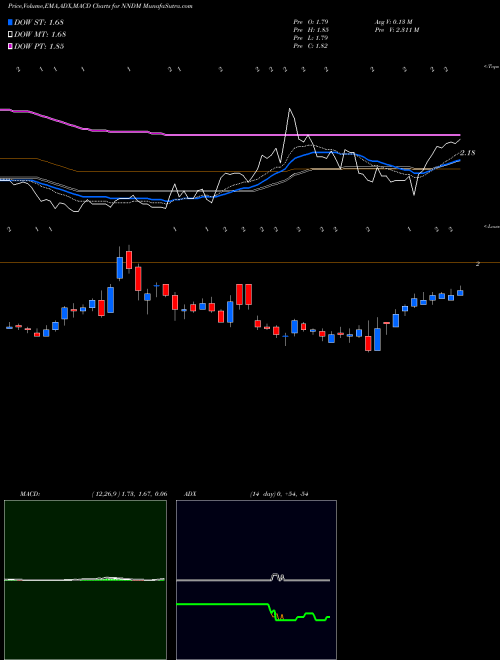Image resolution: width=500 pixels, height=660 pixels.
Task: Click the ADX values '(14 day) 0, +54, -54'
Action: [279, 493]
